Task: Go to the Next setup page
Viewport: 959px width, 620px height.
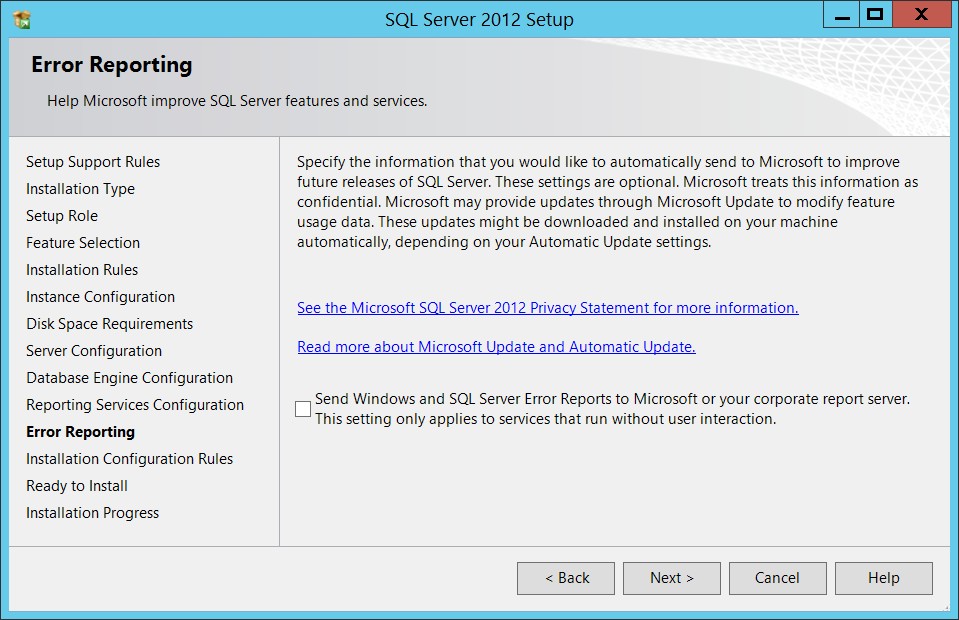Action: [672, 578]
